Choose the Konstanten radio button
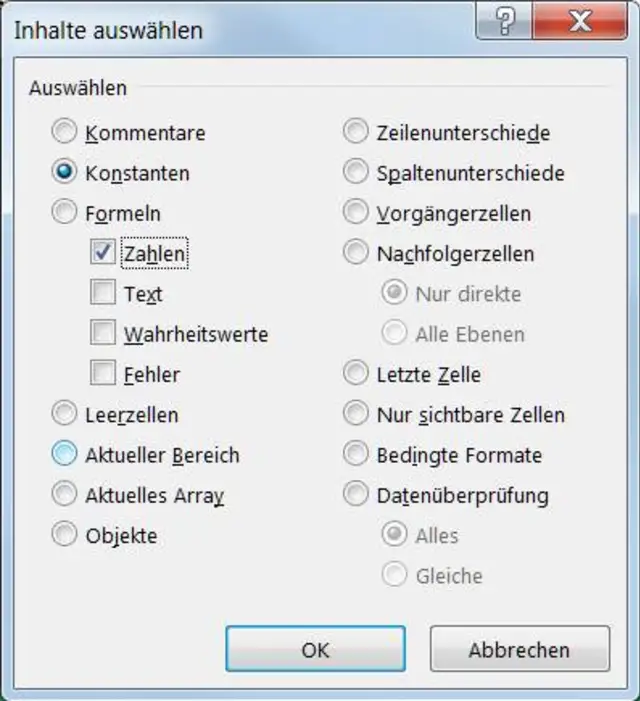The width and height of the screenshot is (640, 701). 65,172
